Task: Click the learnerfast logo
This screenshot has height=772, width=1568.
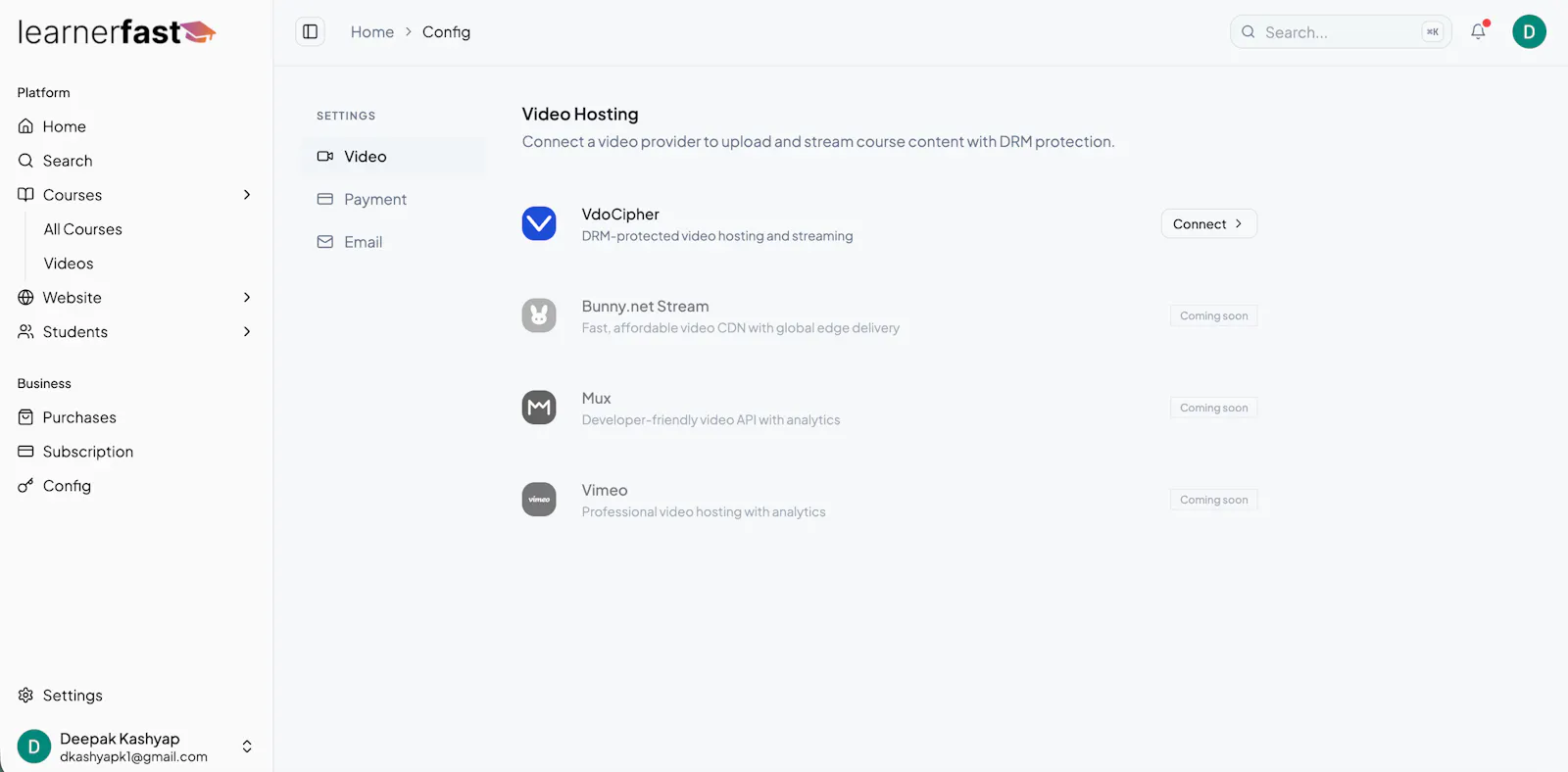Action: [x=117, y=32]
